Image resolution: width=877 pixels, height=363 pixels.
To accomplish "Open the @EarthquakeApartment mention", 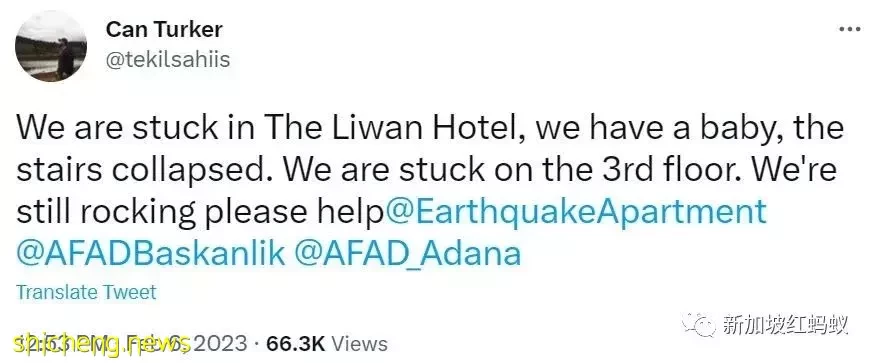I will click(x=574, y=213).
